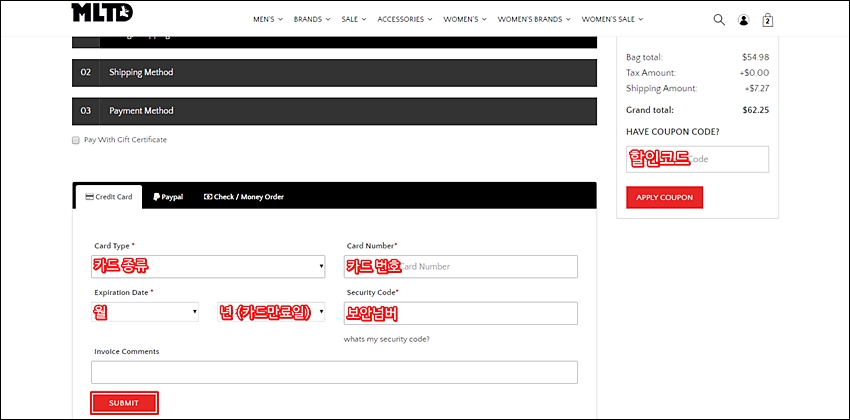Click the HAVE COUPON CODE? heading

pos(673,132)
